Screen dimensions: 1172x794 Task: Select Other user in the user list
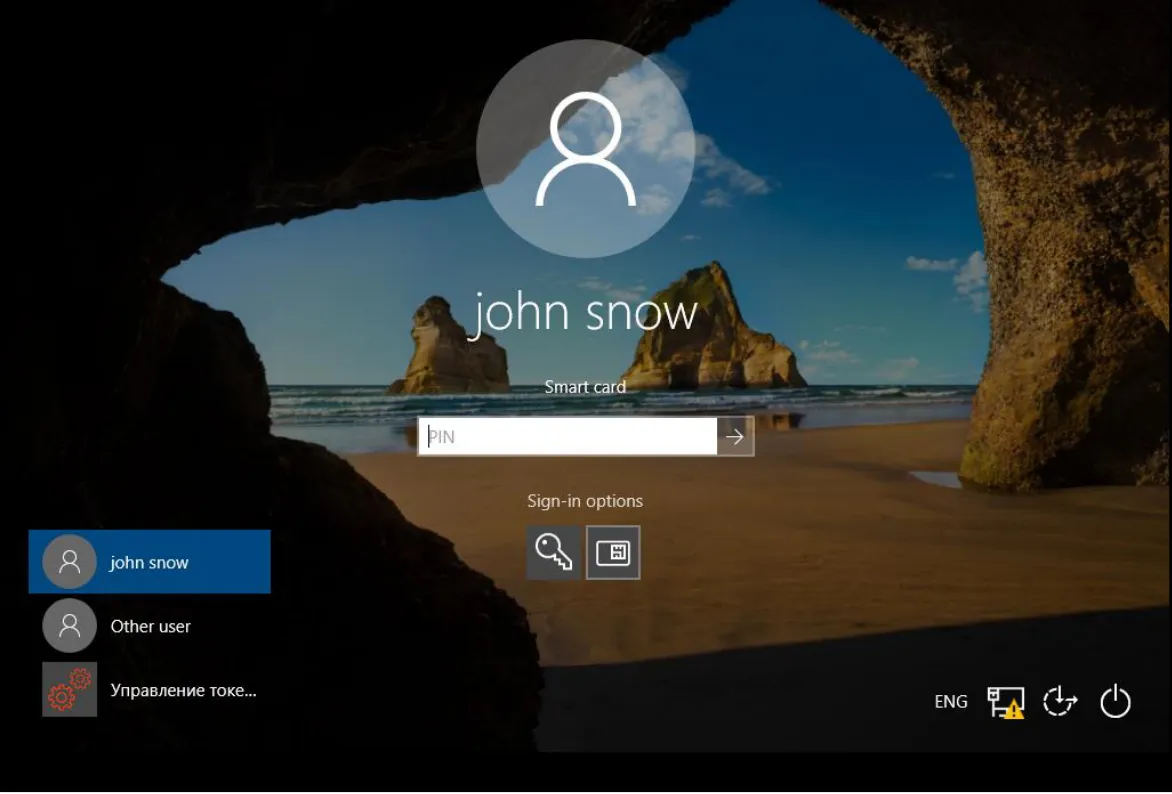[x=149, y=626]
